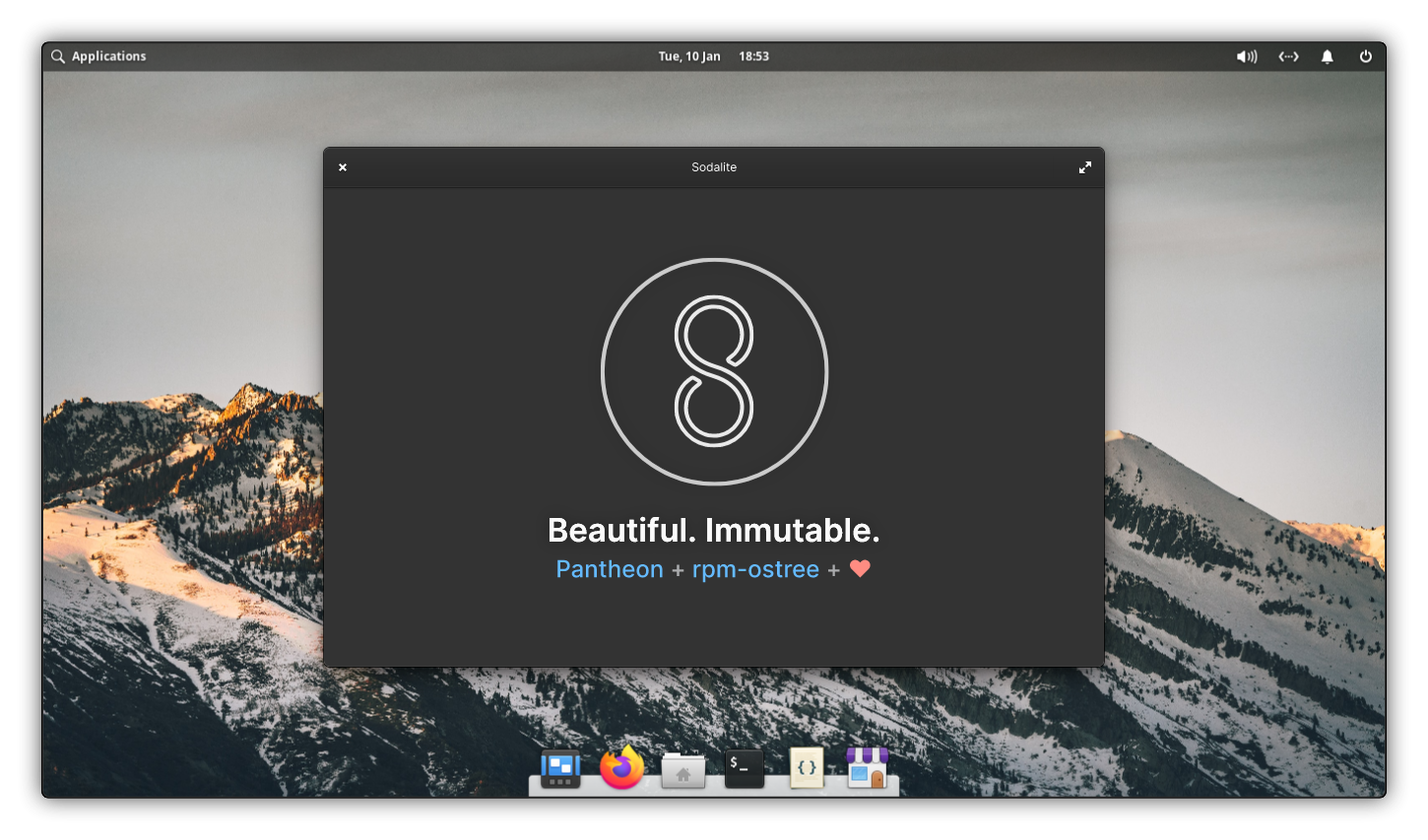
Task: Close the Sodalite window
Action: coord(343,167)
